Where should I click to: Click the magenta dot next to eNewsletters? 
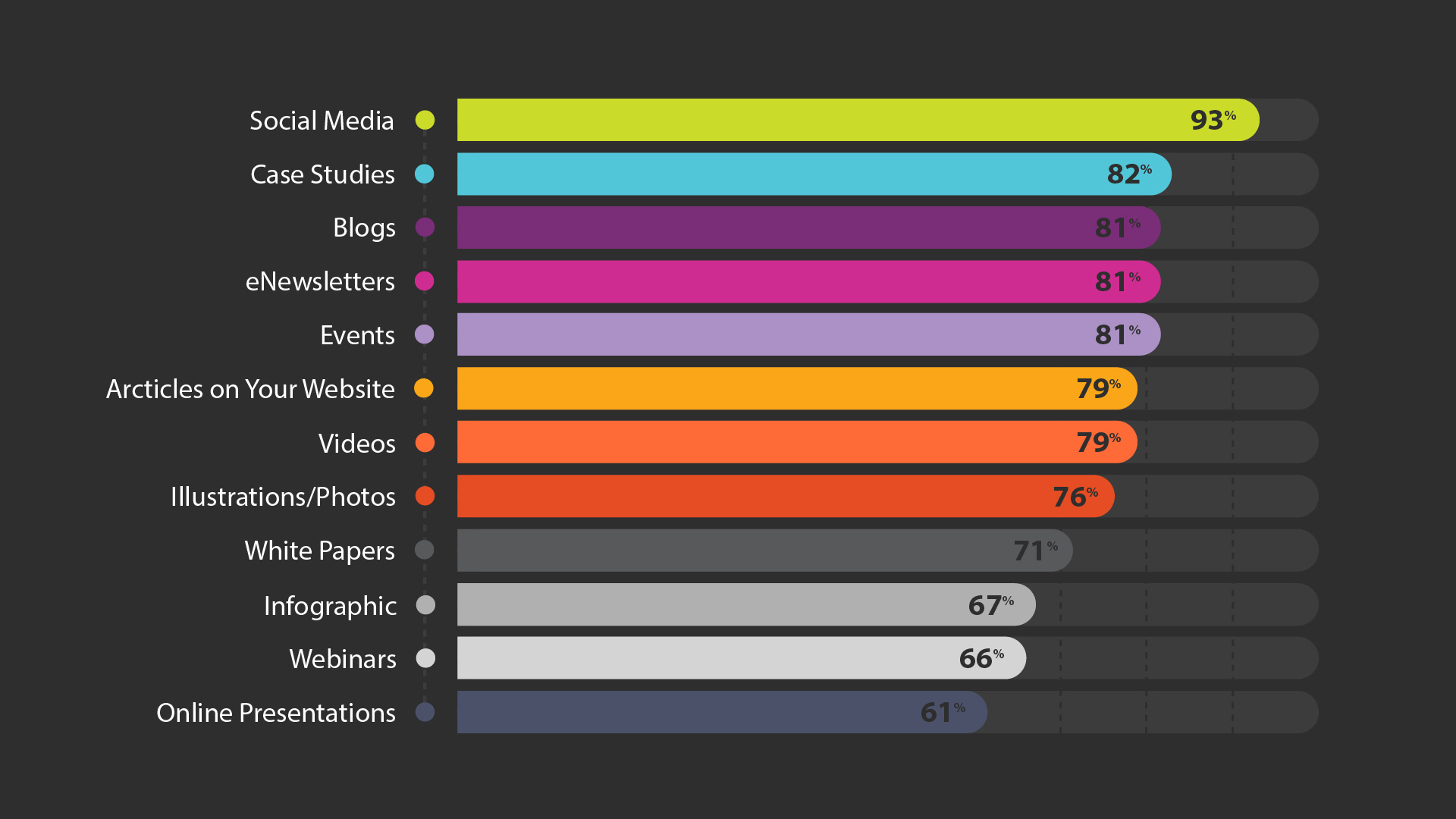(425, 281)
